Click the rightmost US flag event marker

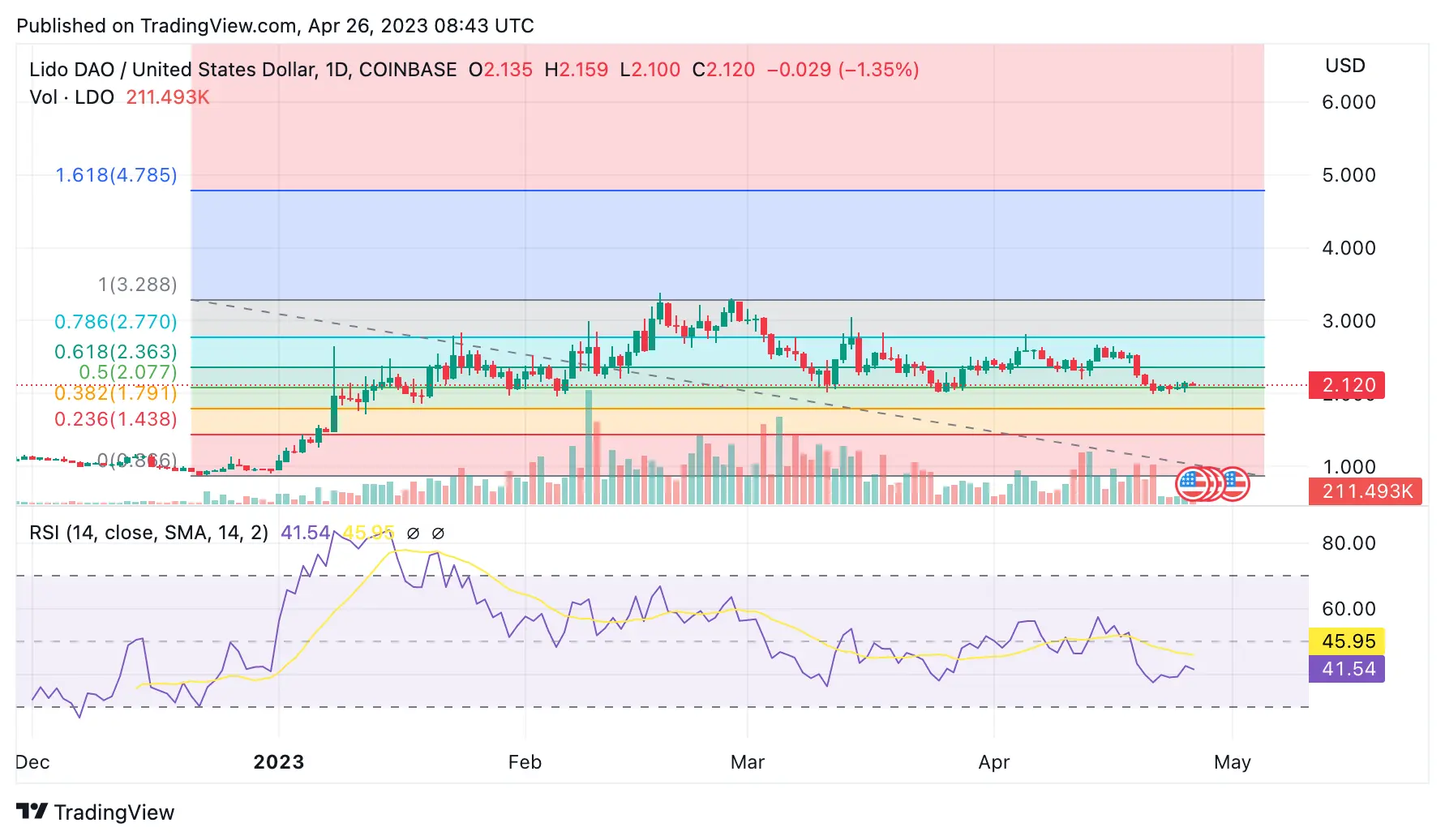click(1233, 484)
